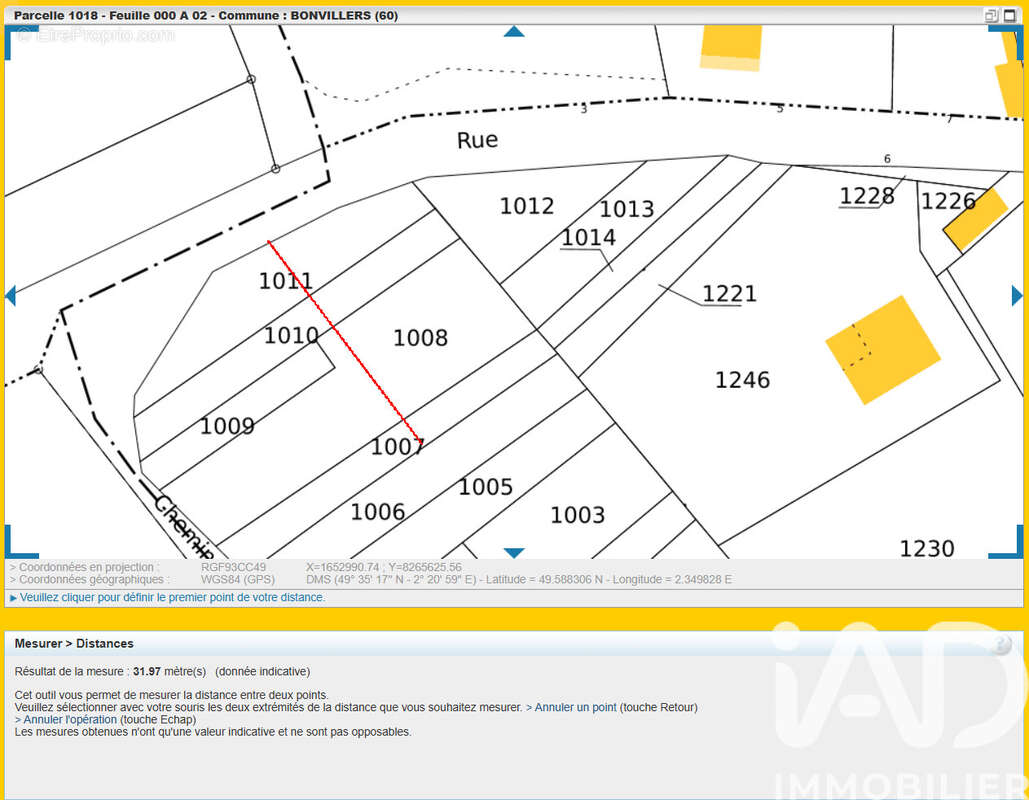Select parcel 1246 label on the map
The image size is (1029, 800).
coord(742,380)
